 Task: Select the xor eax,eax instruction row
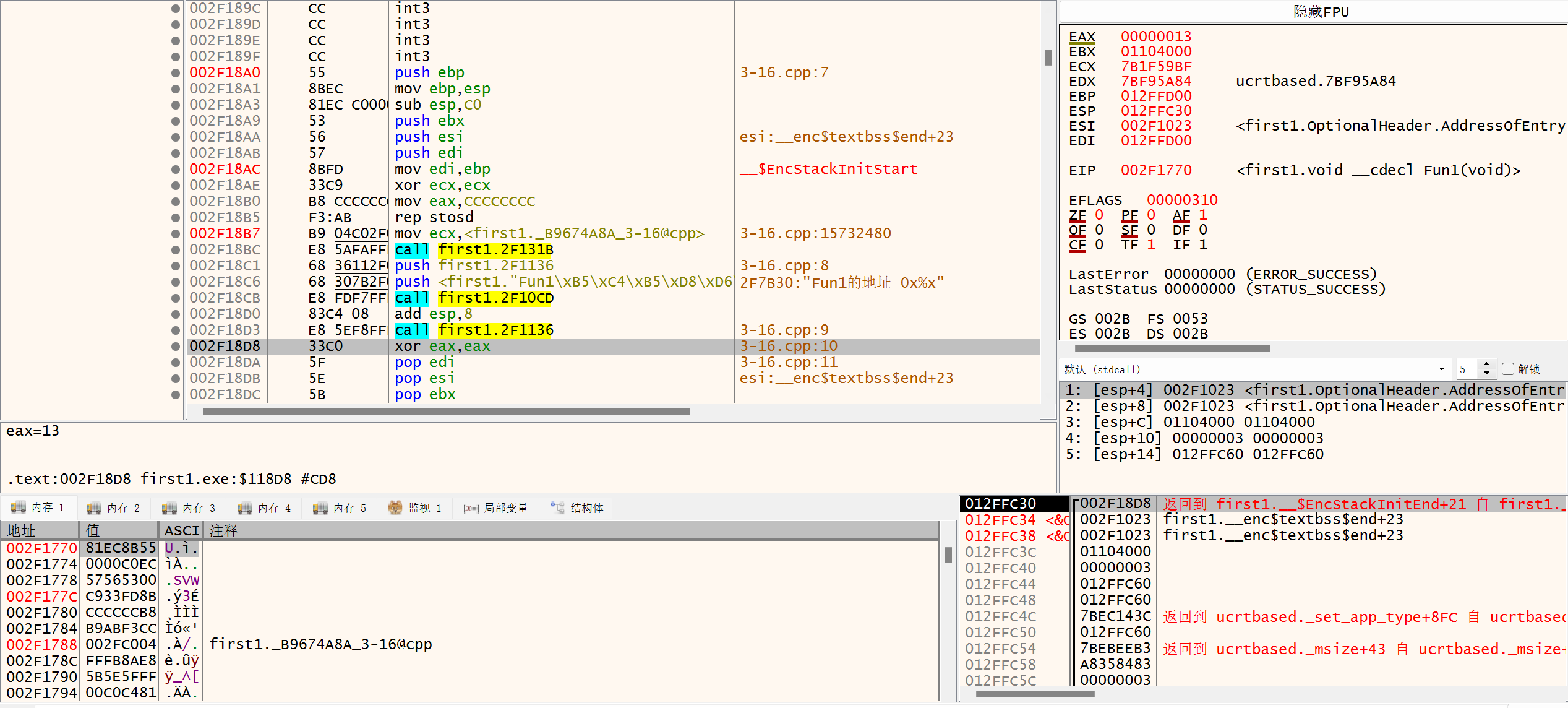442,347
